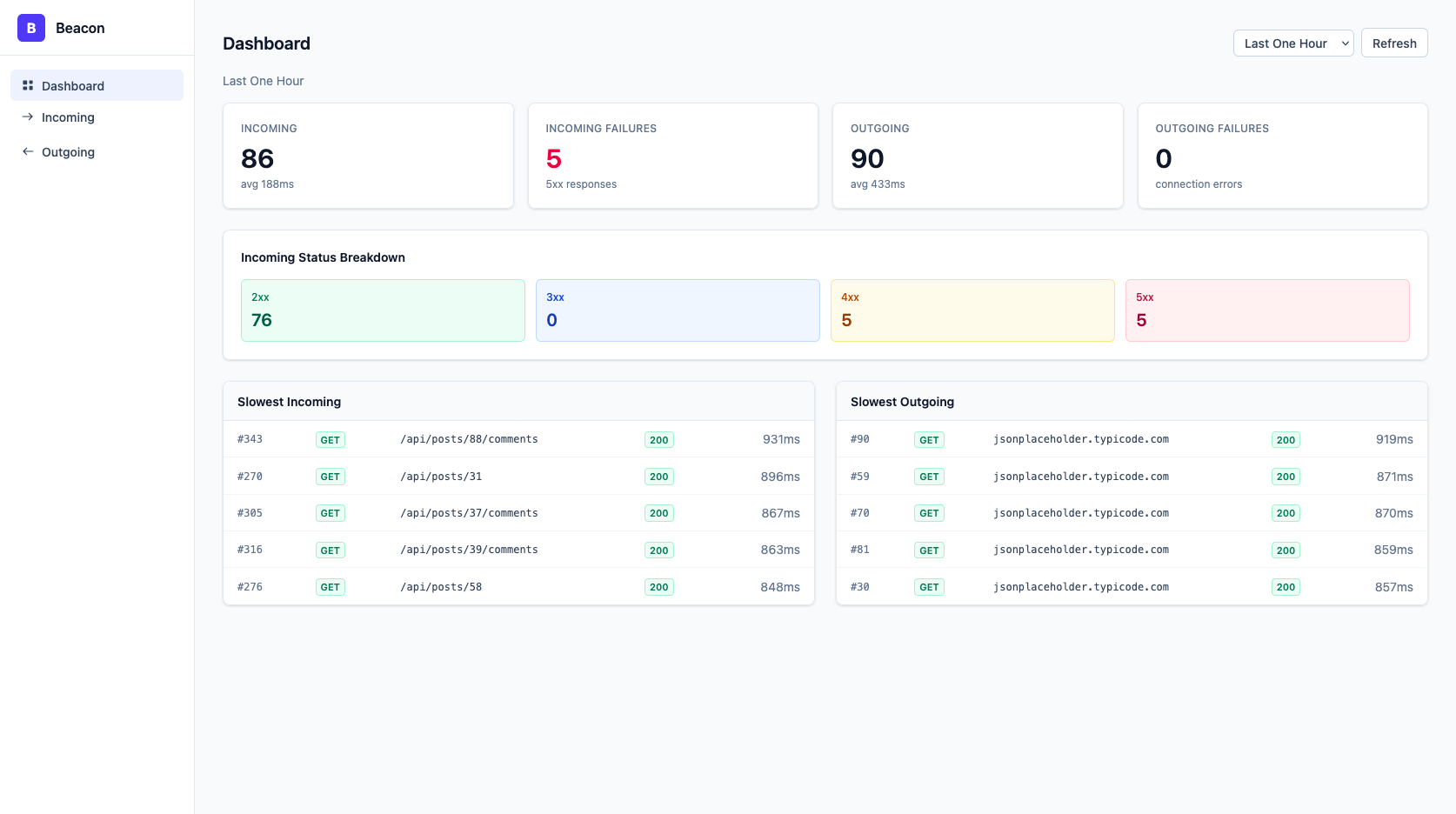Image resolution: width=1456 pixels, height=814 pixels.
Task: Open slowest outgoing request #90
Action: coord(1131,439)
